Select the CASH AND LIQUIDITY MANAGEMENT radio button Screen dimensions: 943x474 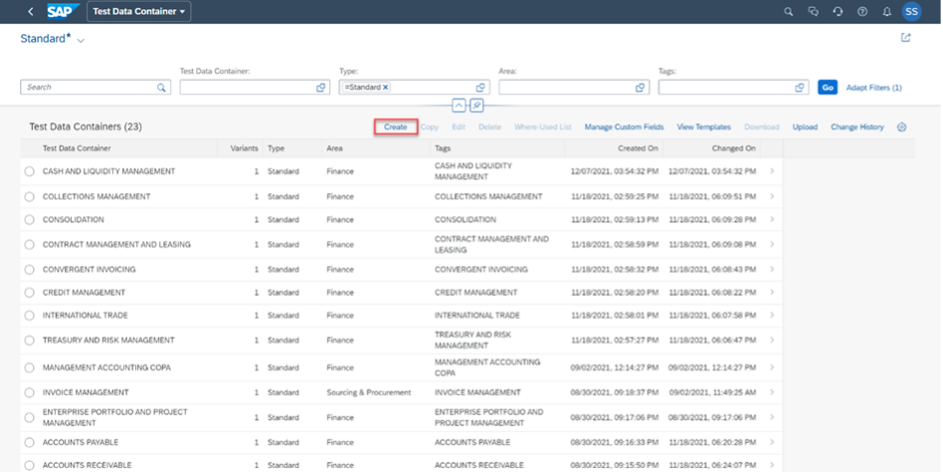coord(30,172)
